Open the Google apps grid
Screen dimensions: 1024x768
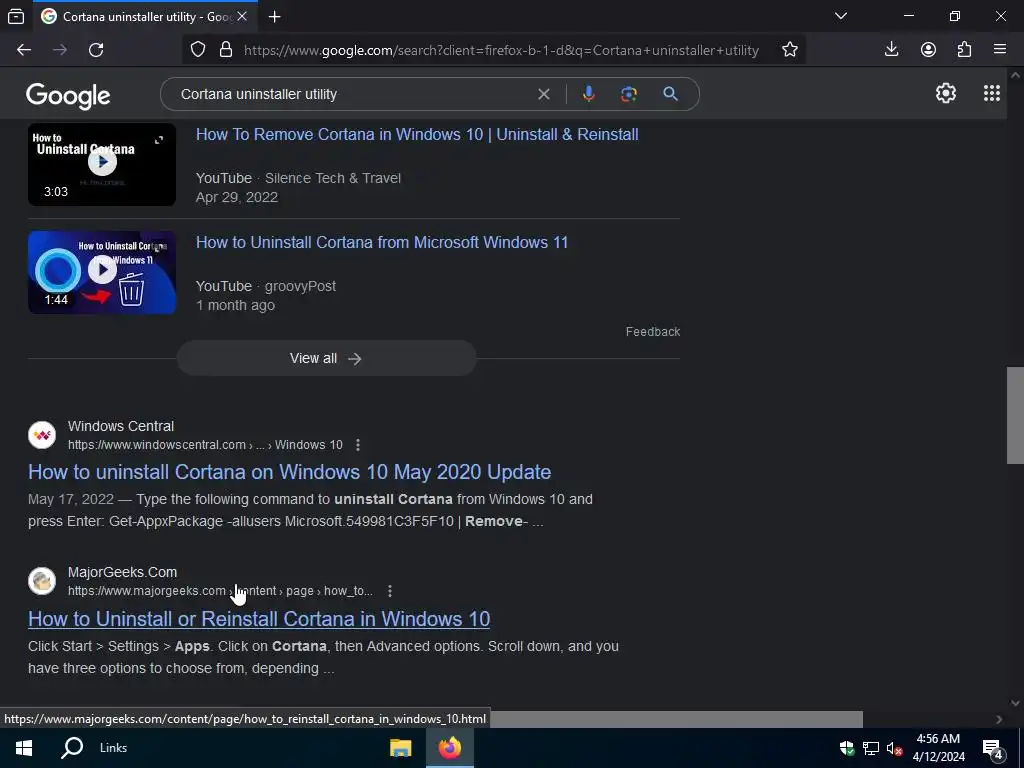click(x=991, y=93)
